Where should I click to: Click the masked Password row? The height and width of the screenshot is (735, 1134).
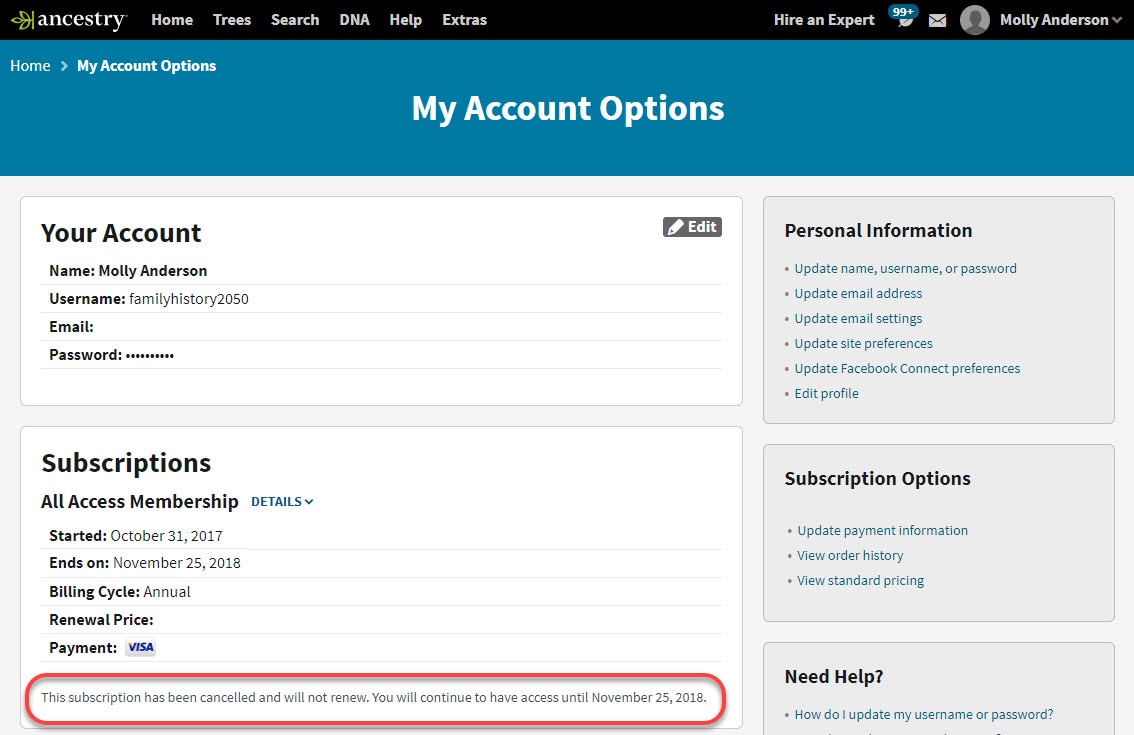click(x=382, y=355)
